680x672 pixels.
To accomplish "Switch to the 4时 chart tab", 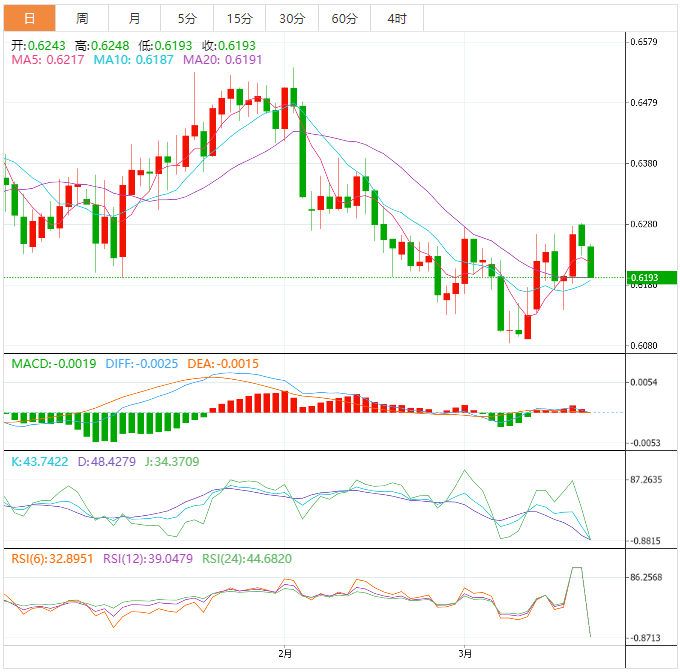I will [396, 18].
